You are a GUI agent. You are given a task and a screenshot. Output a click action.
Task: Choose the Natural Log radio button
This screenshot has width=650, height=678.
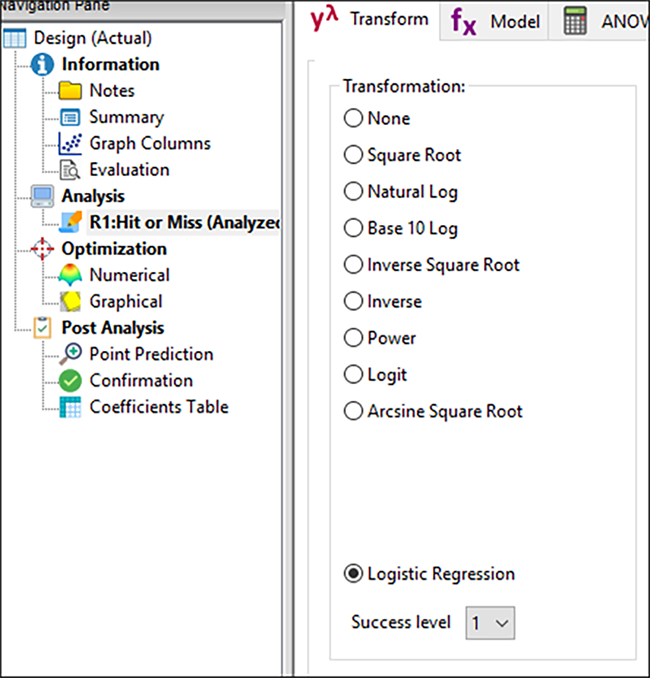(x=353, y=191)
